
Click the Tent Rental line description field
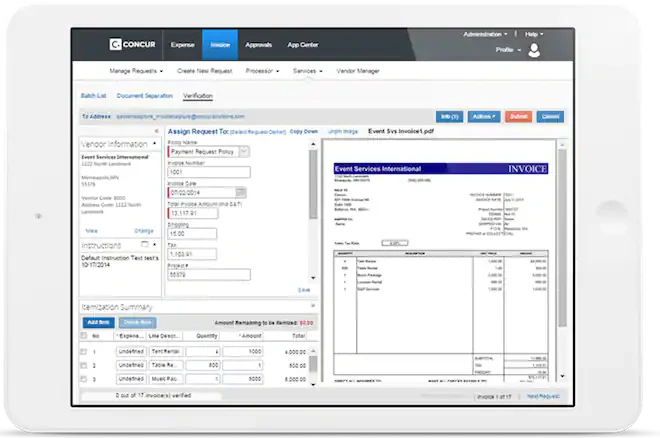click(166, 351)
